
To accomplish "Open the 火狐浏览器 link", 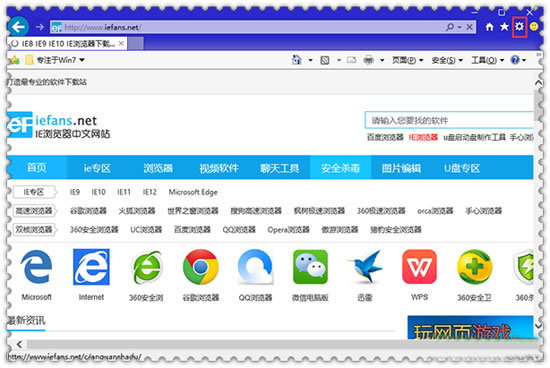I will (137, 210).
